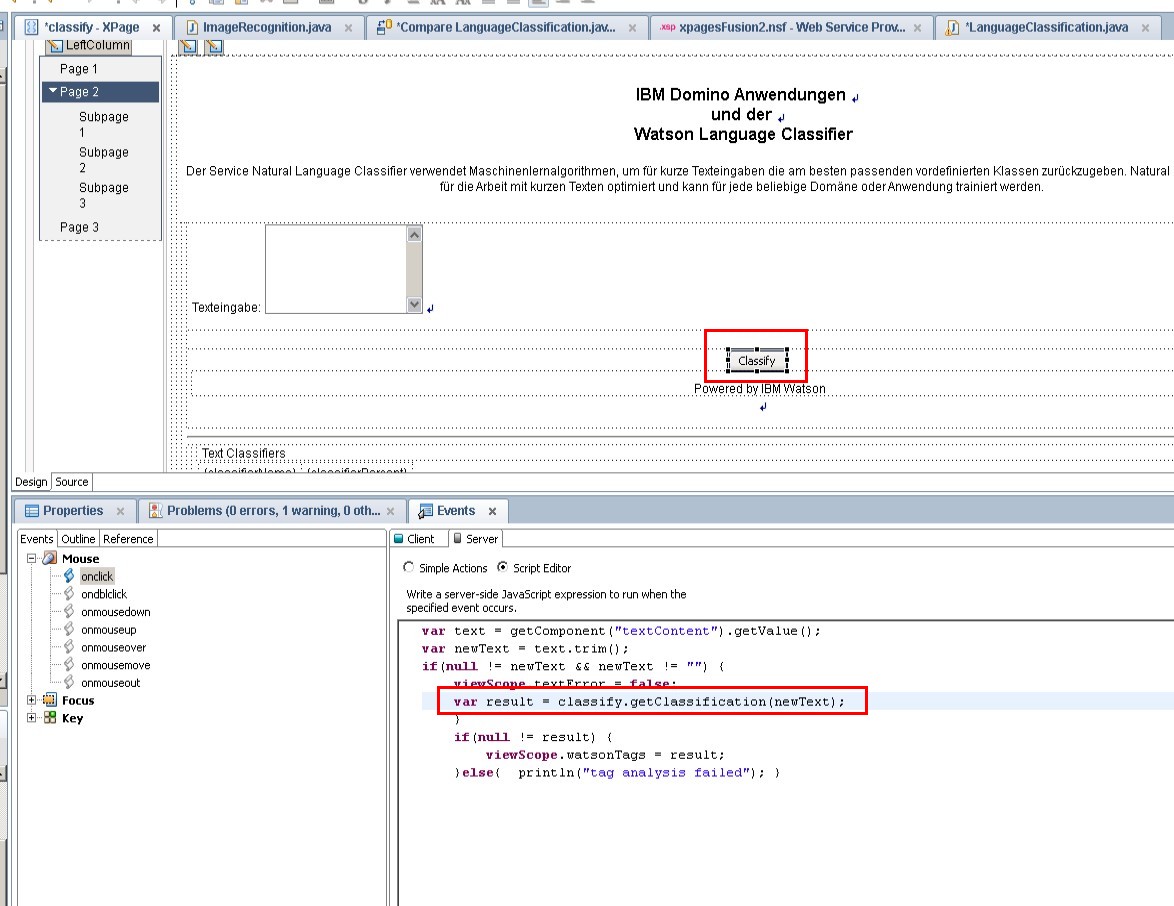The height and width of the screenshot is (906, 1174).
Task: Open the Problems panel tab
Action: 273,511
